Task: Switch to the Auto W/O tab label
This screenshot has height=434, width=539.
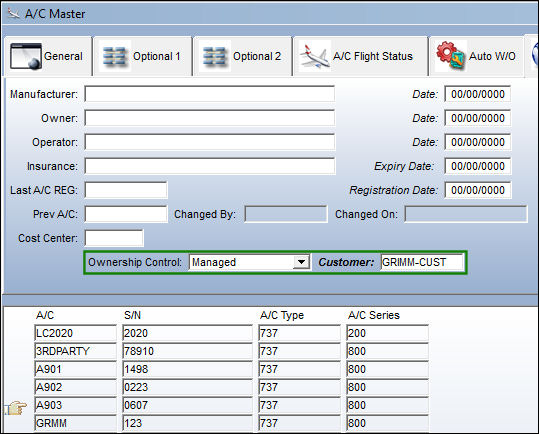Action: point(492,56)
